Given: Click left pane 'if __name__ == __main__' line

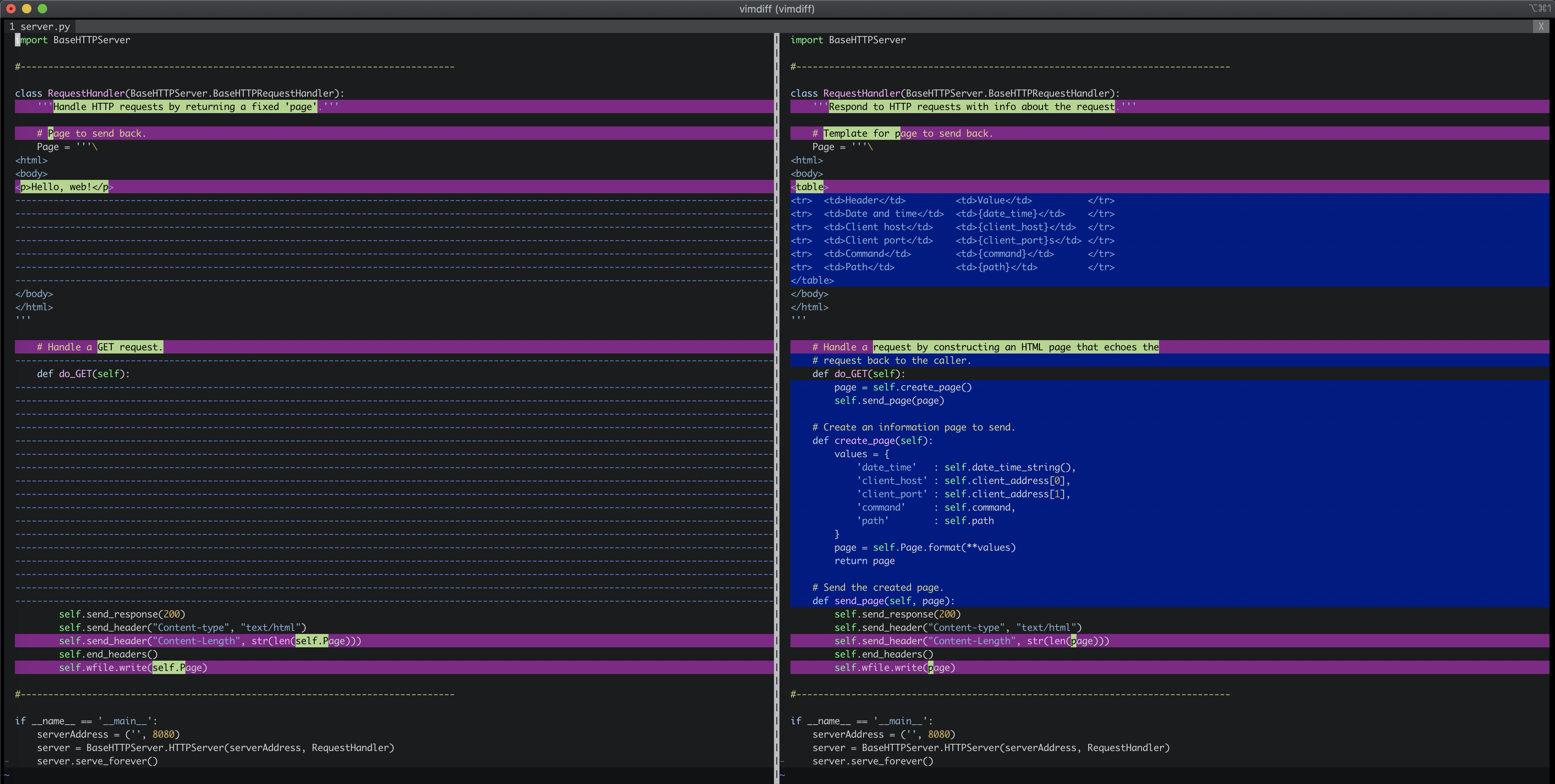Looking at the screenshot, I should coord(86,721).
